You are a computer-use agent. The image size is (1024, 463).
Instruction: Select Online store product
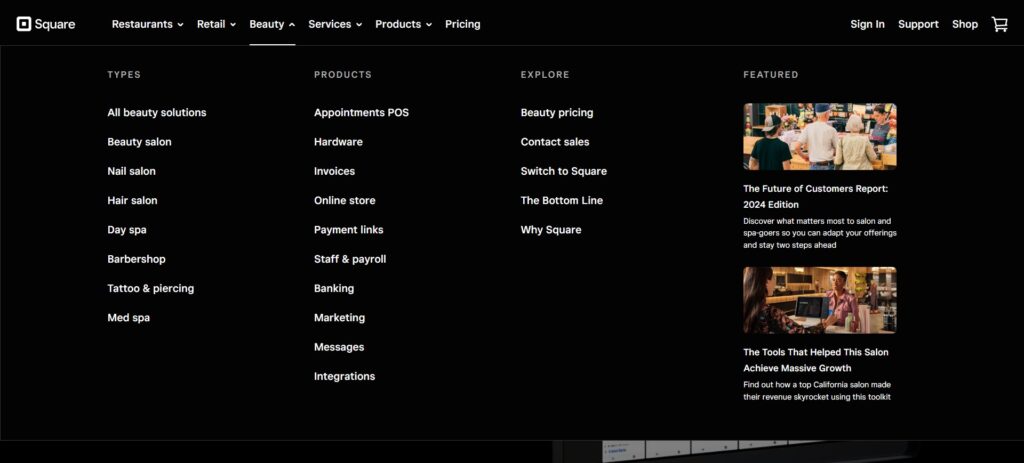pyautogui.click(x=345, y=200)
